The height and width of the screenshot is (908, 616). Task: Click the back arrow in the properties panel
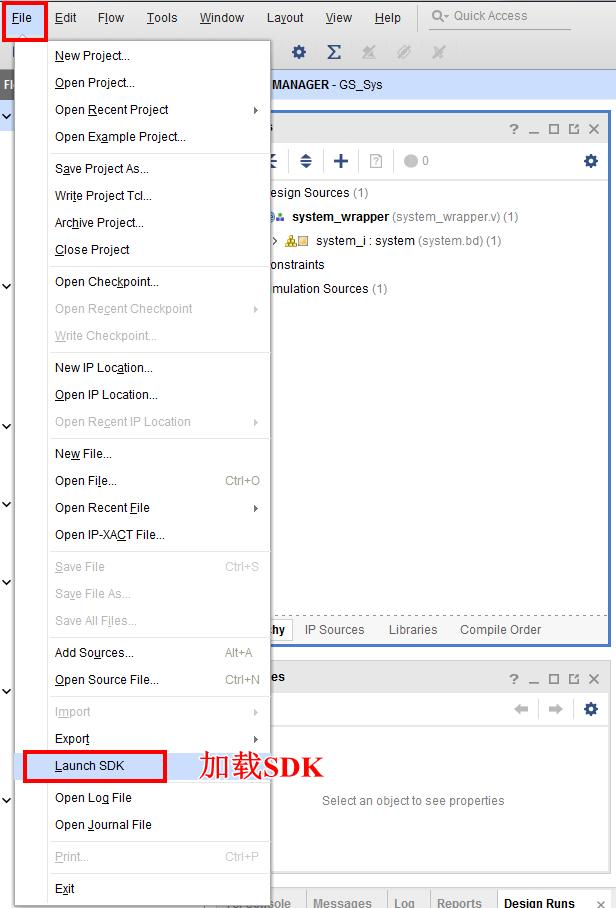click(521, 709)
